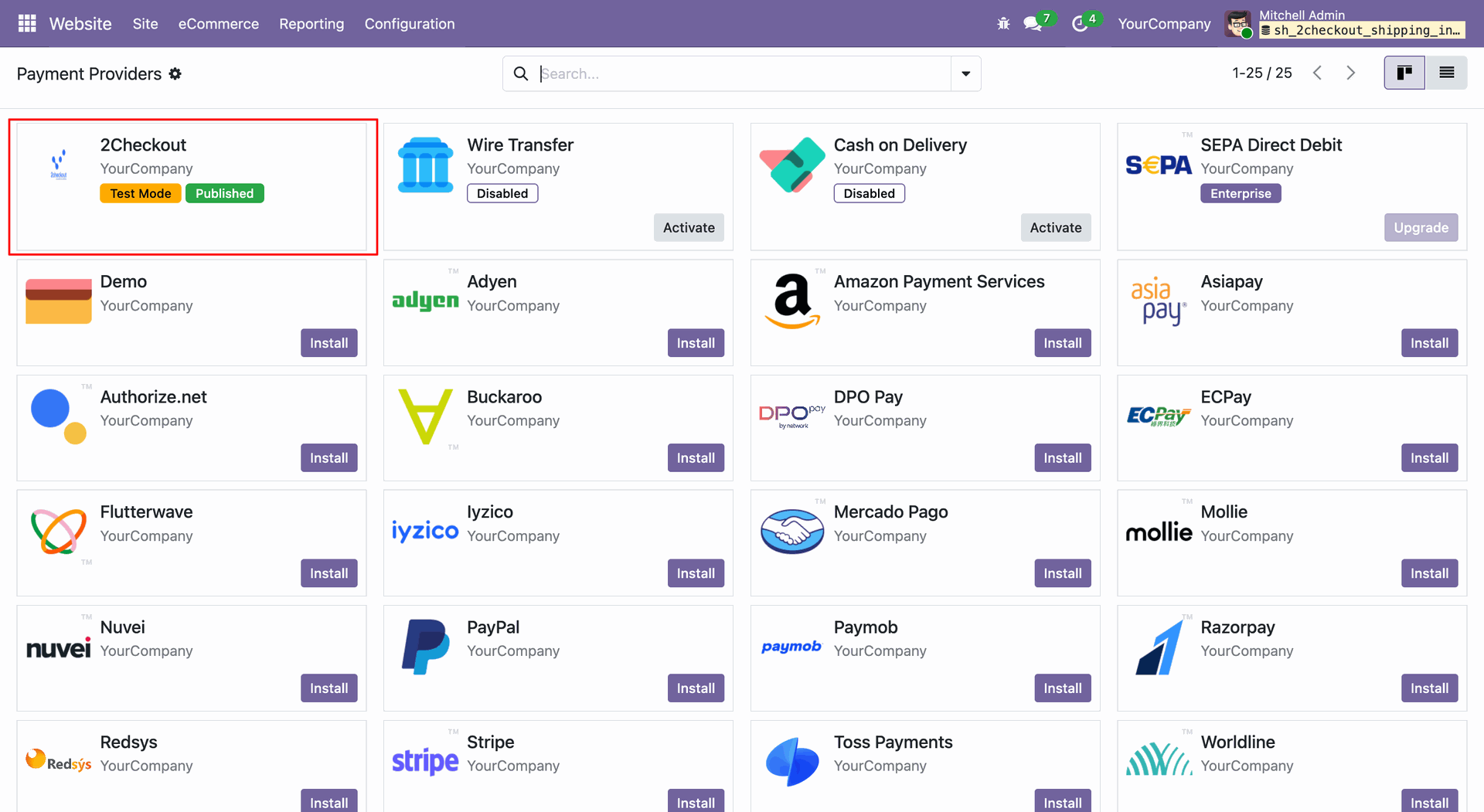The height and width of the screenshot is (812, 1484).
Task: Click the search magnifier icon
Action: pyautogui.click(x=521, y=73)
